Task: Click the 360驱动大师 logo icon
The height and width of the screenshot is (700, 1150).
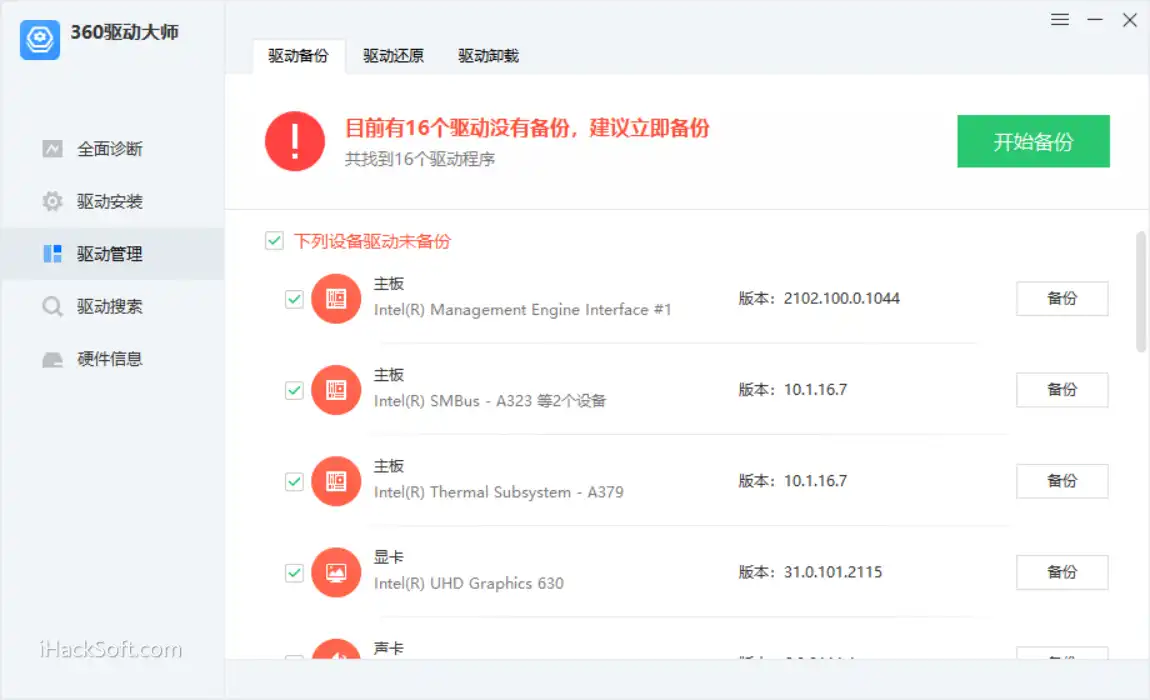Action: tap(40, 40)
